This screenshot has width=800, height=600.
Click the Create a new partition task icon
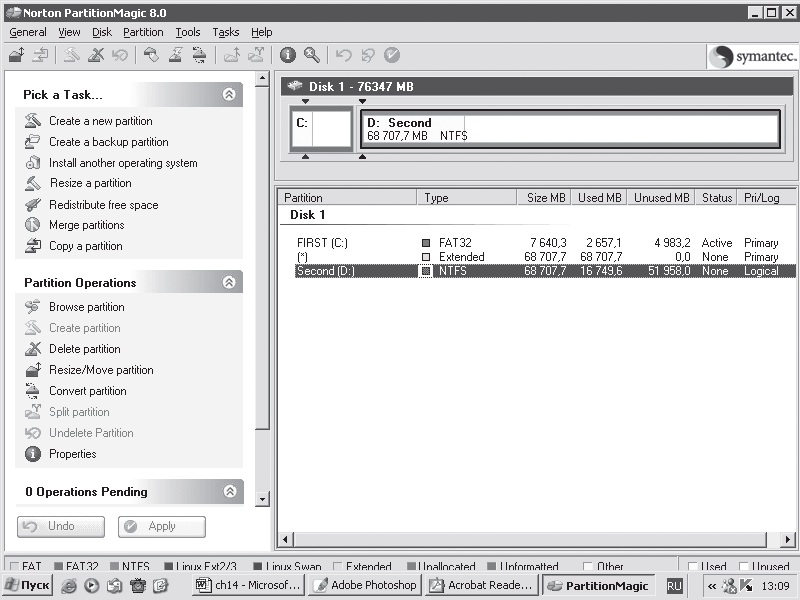(x=33, y=121)
